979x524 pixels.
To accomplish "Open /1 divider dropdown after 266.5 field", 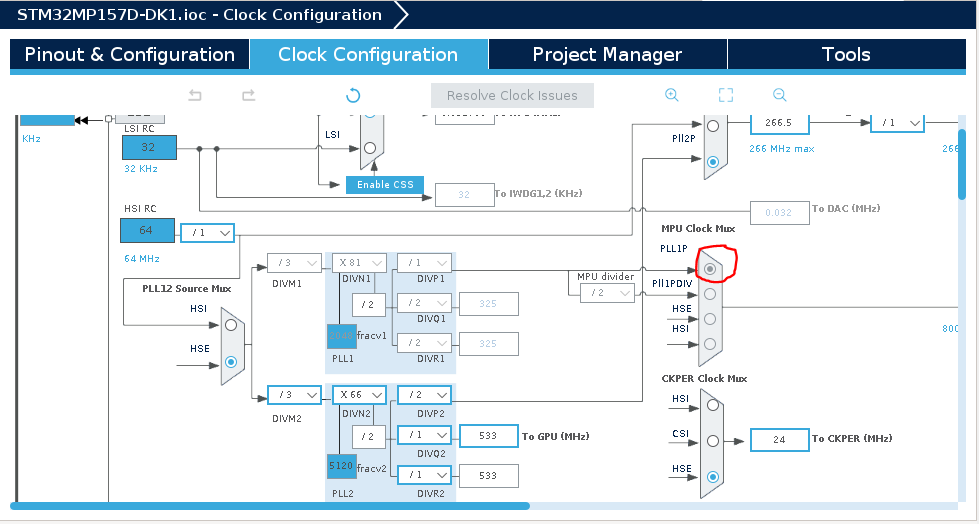I will 897,123.
